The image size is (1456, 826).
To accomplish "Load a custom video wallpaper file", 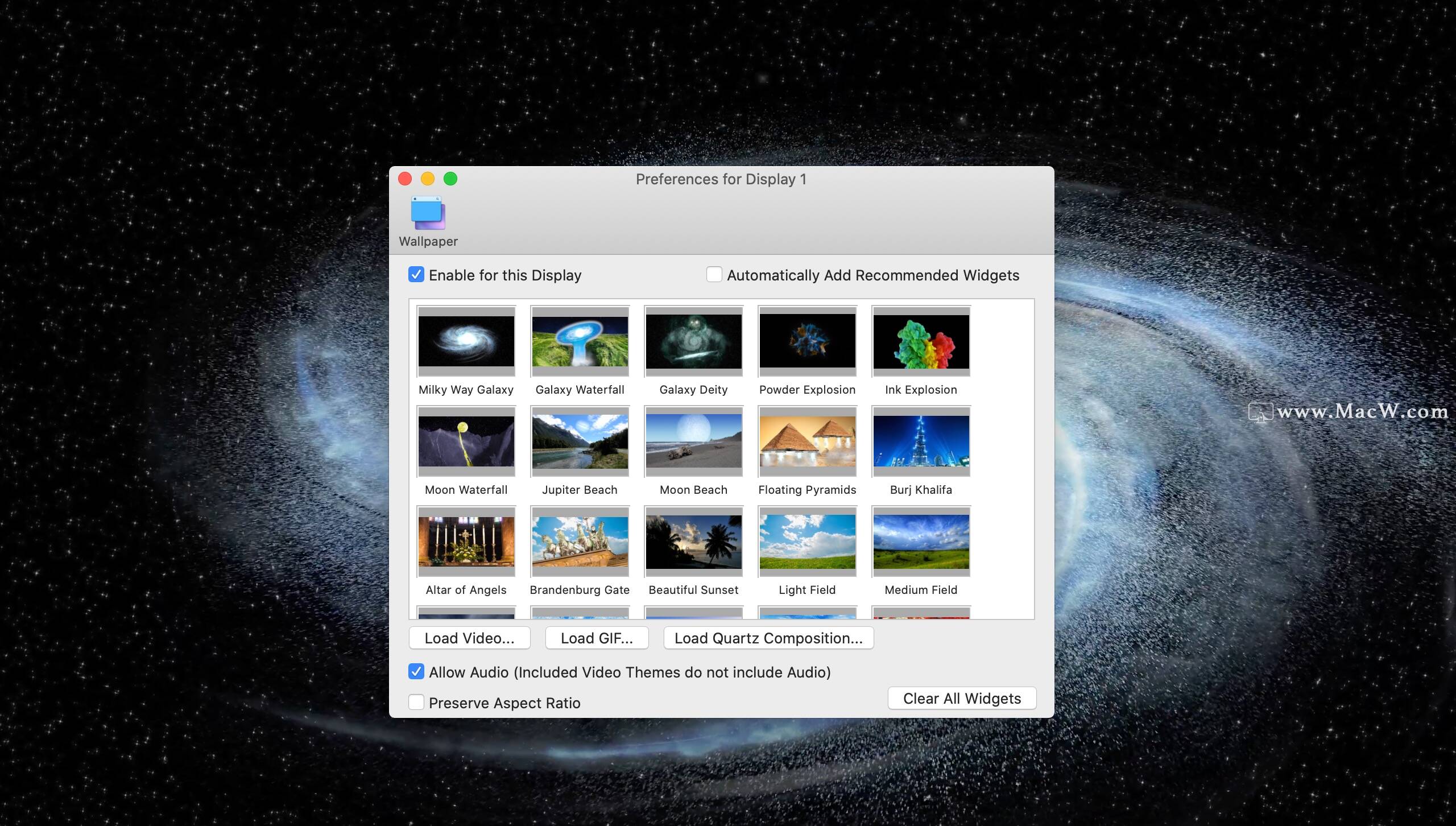I will click(470, 638).
